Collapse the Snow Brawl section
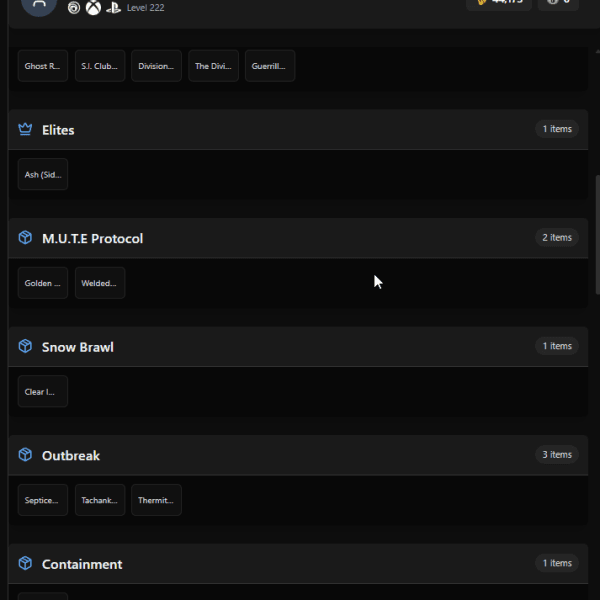 pos(298,346)
